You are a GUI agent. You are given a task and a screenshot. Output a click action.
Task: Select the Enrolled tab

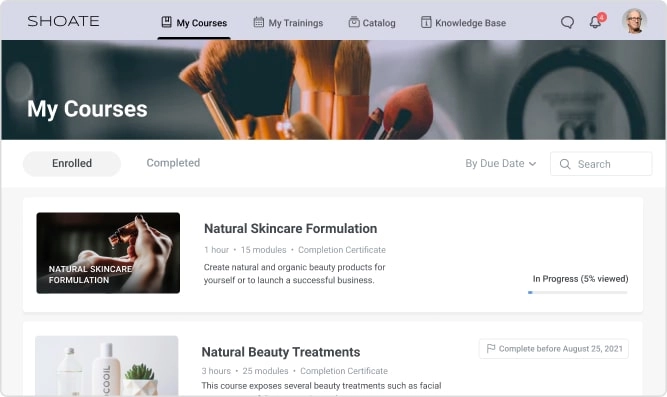[x=72, y=163]
